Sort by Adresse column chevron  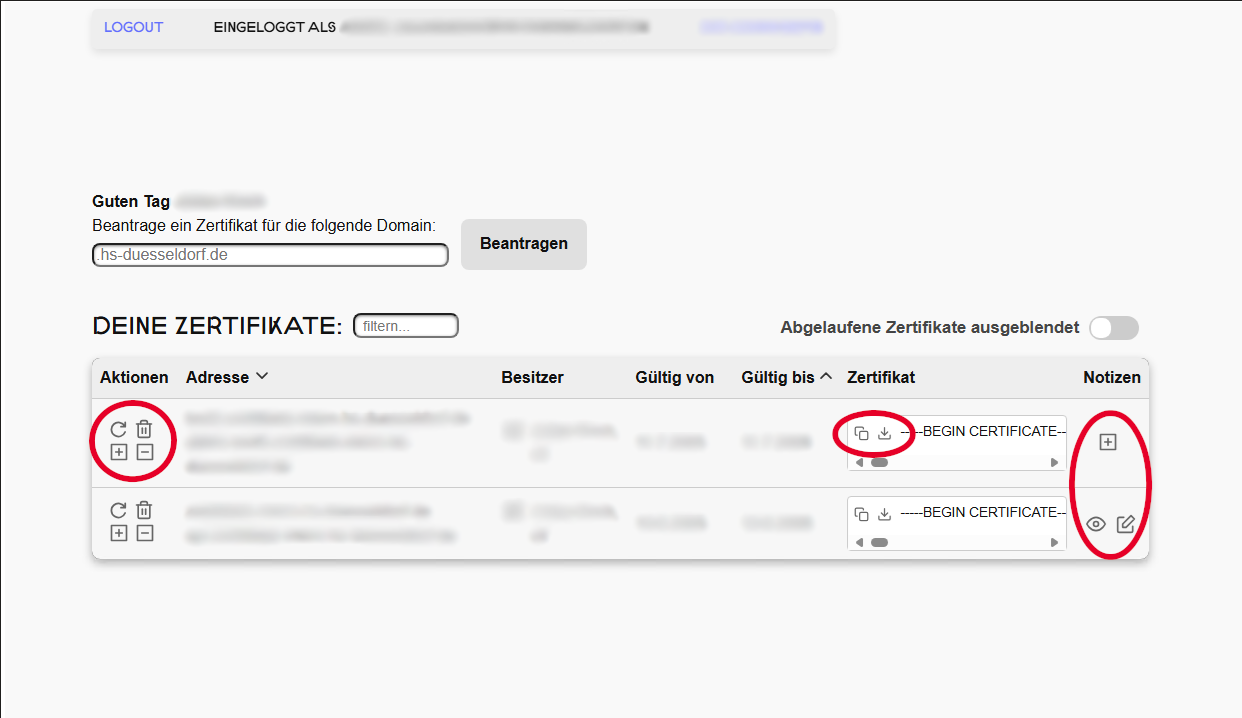pos(262,377)
